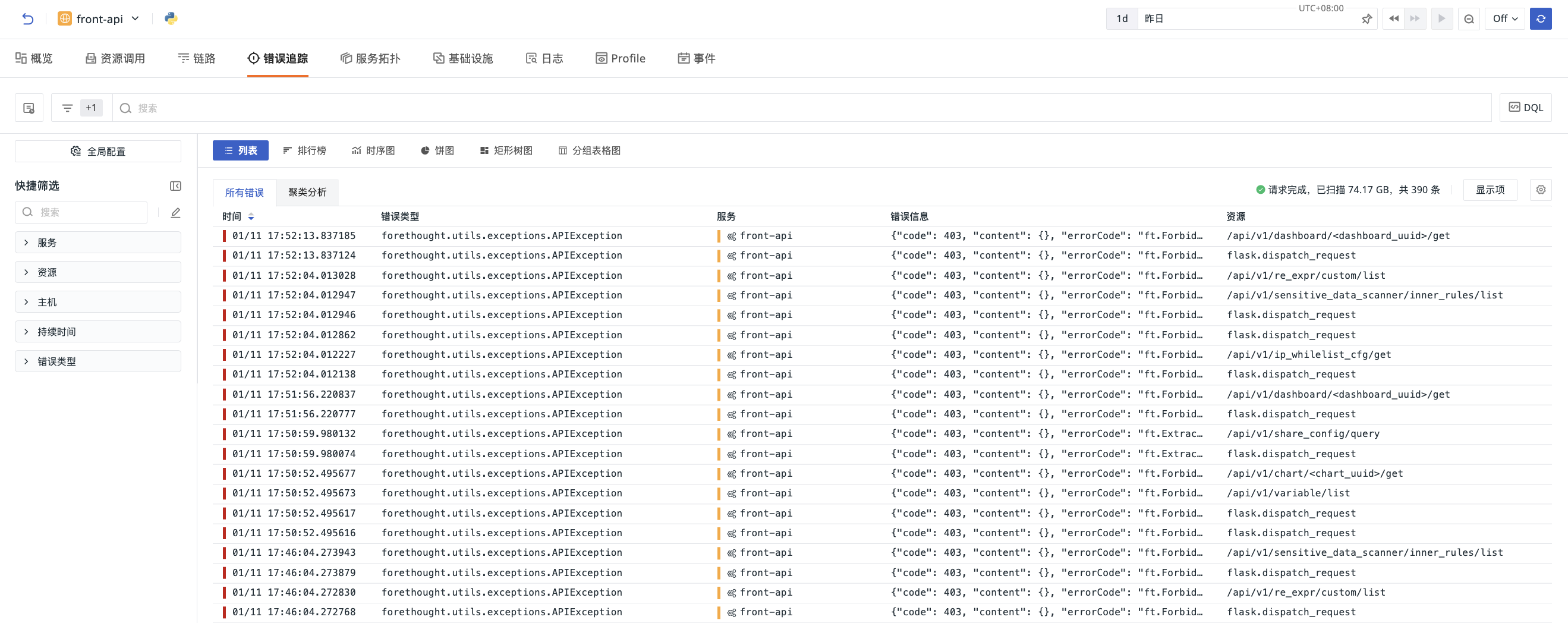Click the 显示项 button
Screen dimensions: 1568x623
coord(1490,190)
